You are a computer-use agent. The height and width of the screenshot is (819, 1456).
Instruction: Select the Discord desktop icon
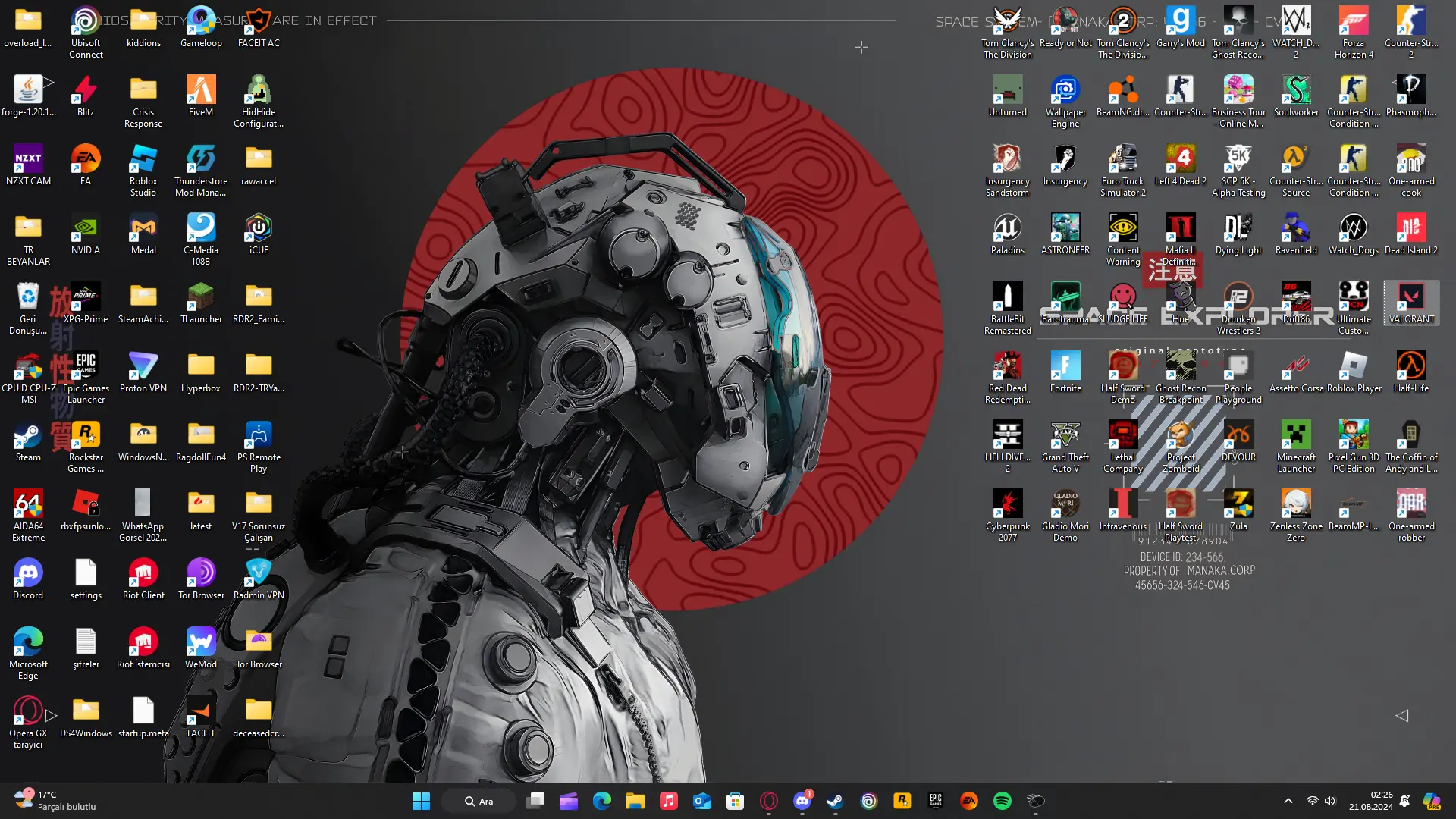click(x=28, y=579)
